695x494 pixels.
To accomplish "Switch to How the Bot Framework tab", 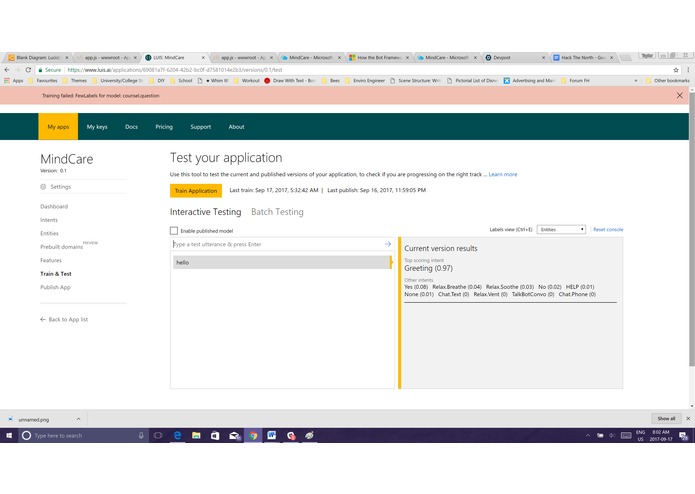I will point(378,58).
